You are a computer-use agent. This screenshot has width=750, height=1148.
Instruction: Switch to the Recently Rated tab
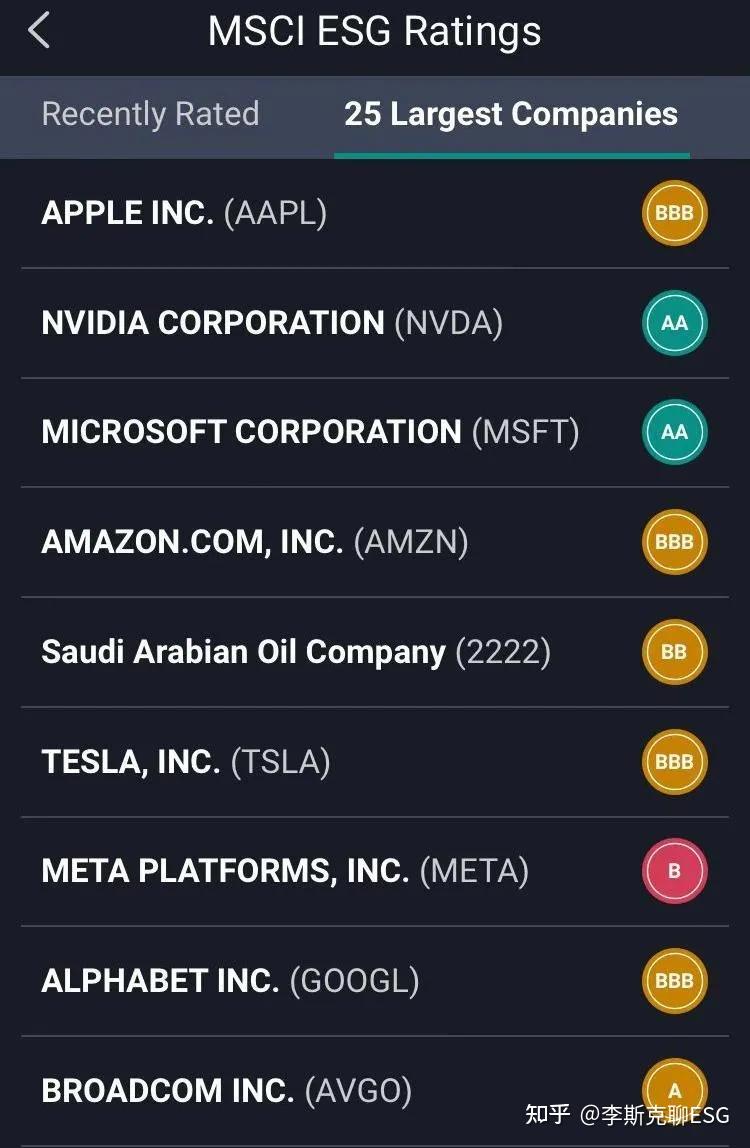tap(150, 114)
